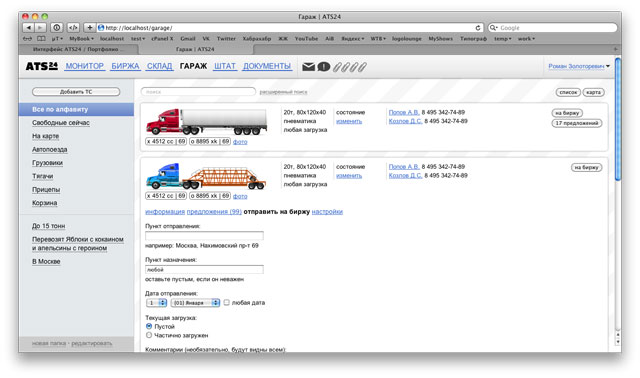Viewport: 640px width, 378px height.
Task: Expand the Роман Золоторевич user menu
Action: (579, 66)
